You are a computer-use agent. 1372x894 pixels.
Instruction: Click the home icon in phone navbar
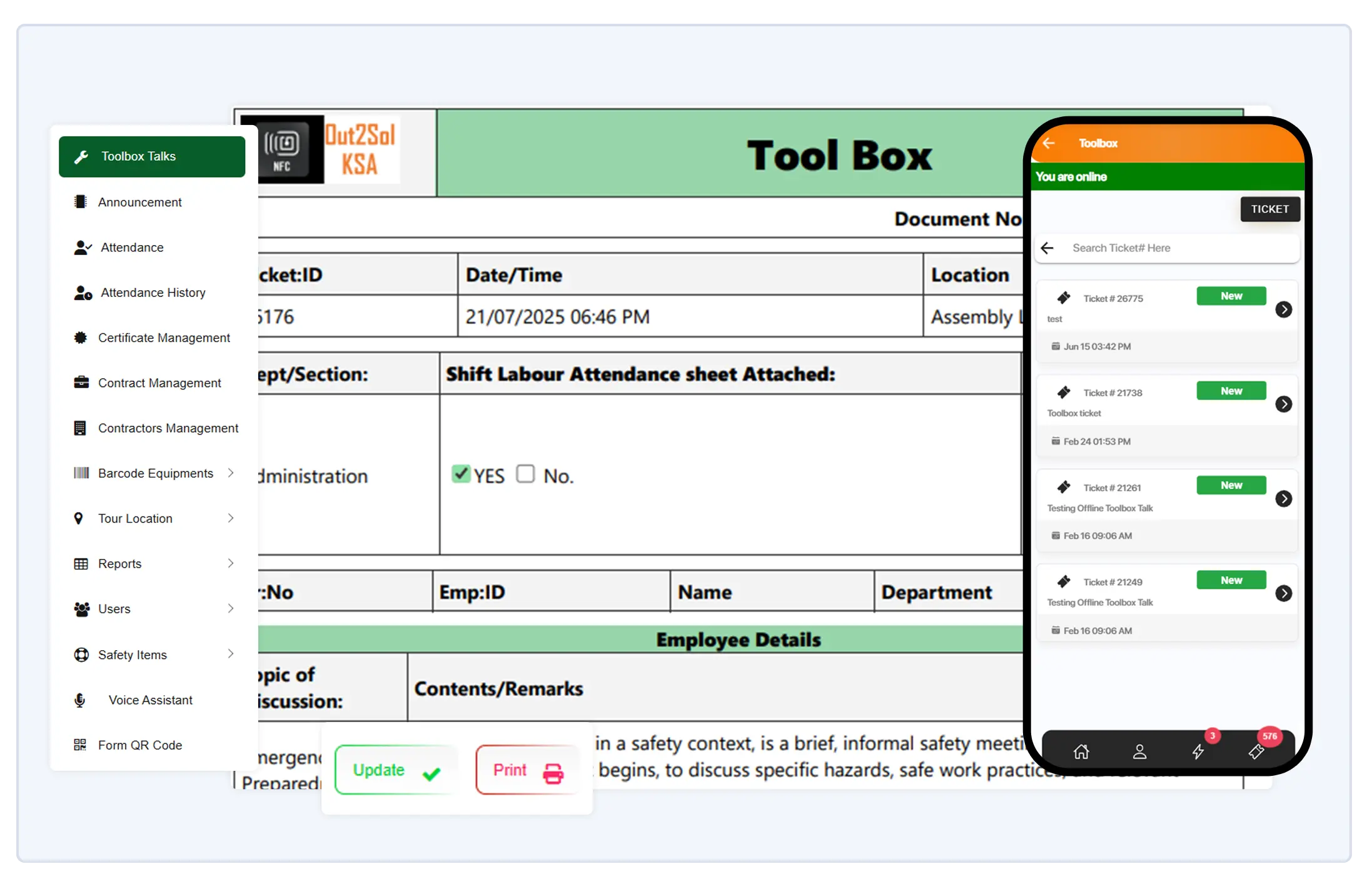(x=1081, y=751)
